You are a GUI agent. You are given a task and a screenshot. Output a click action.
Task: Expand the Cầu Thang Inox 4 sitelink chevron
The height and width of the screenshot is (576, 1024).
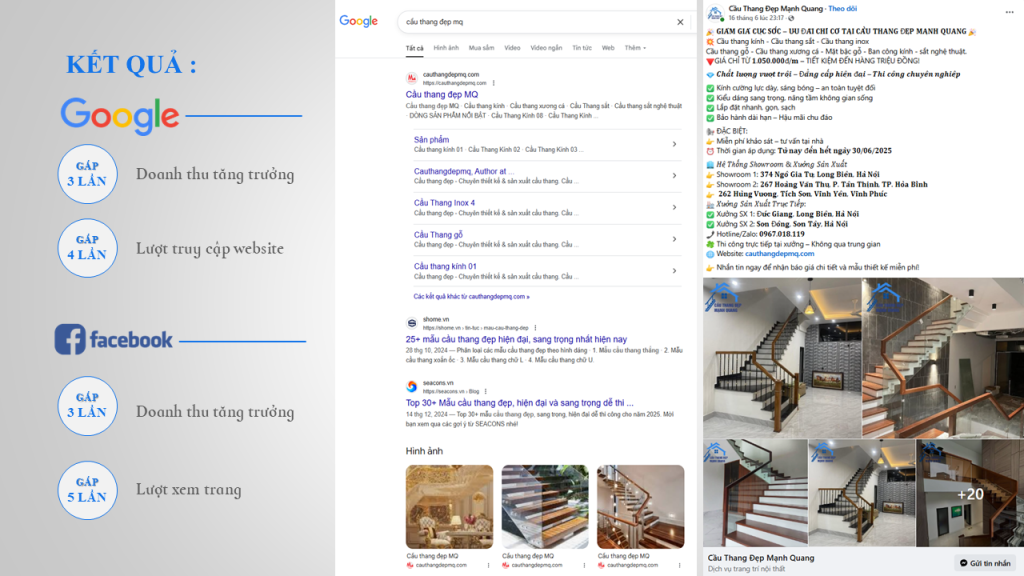675,208
